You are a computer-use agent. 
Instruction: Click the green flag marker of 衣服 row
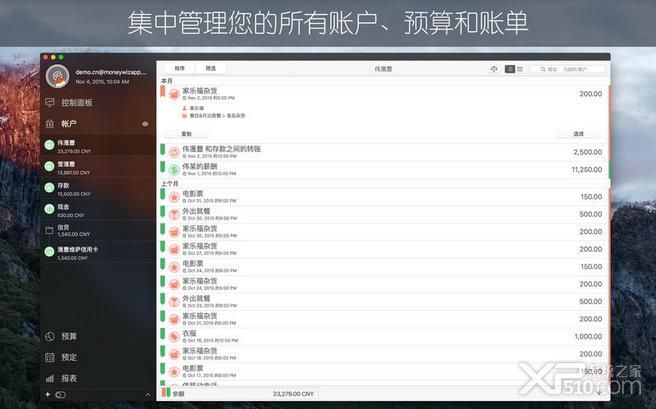[163, 334]
